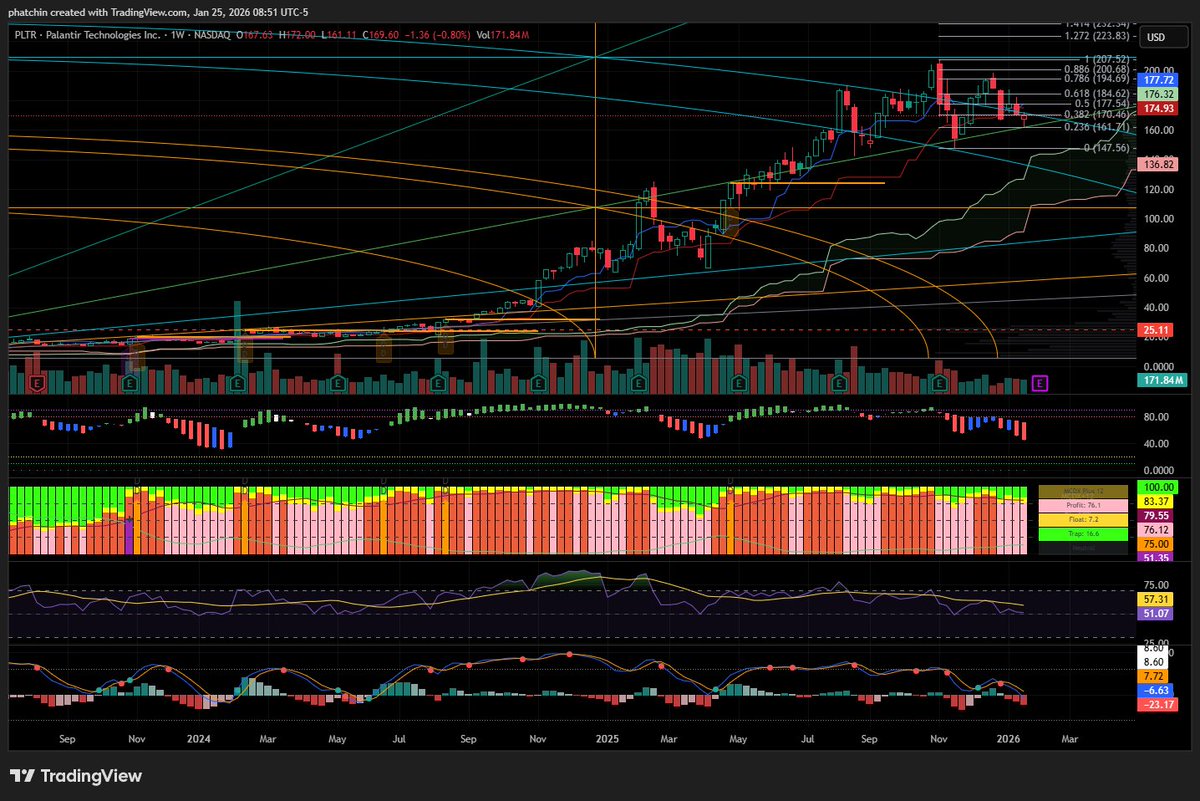
Task: Click the 0.786 (194.69) Fibonacci level
Action: tap(1098, 78)
